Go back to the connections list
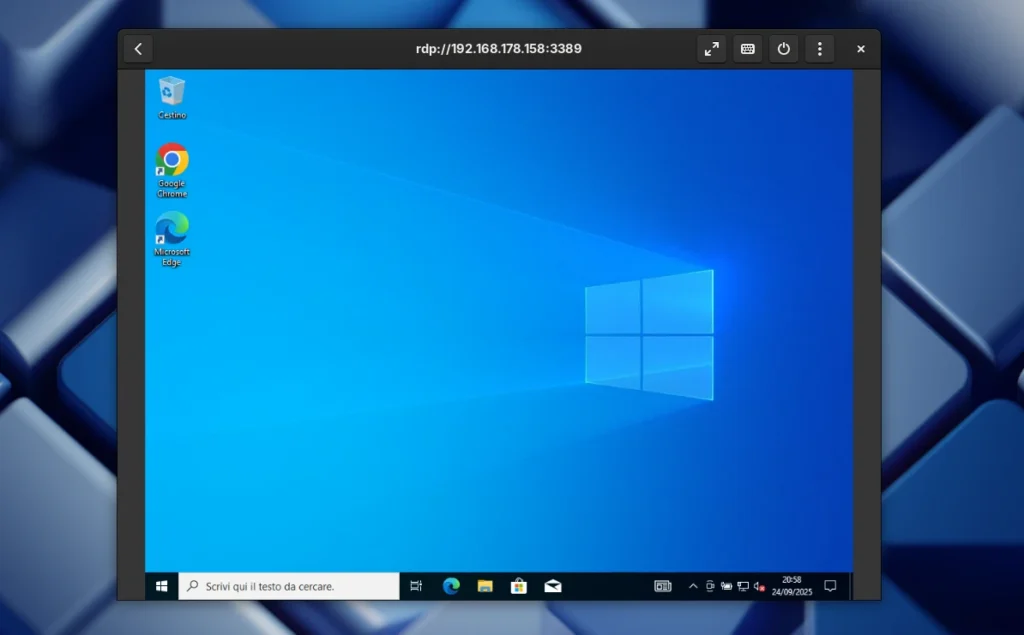 (x=138, y=48)
